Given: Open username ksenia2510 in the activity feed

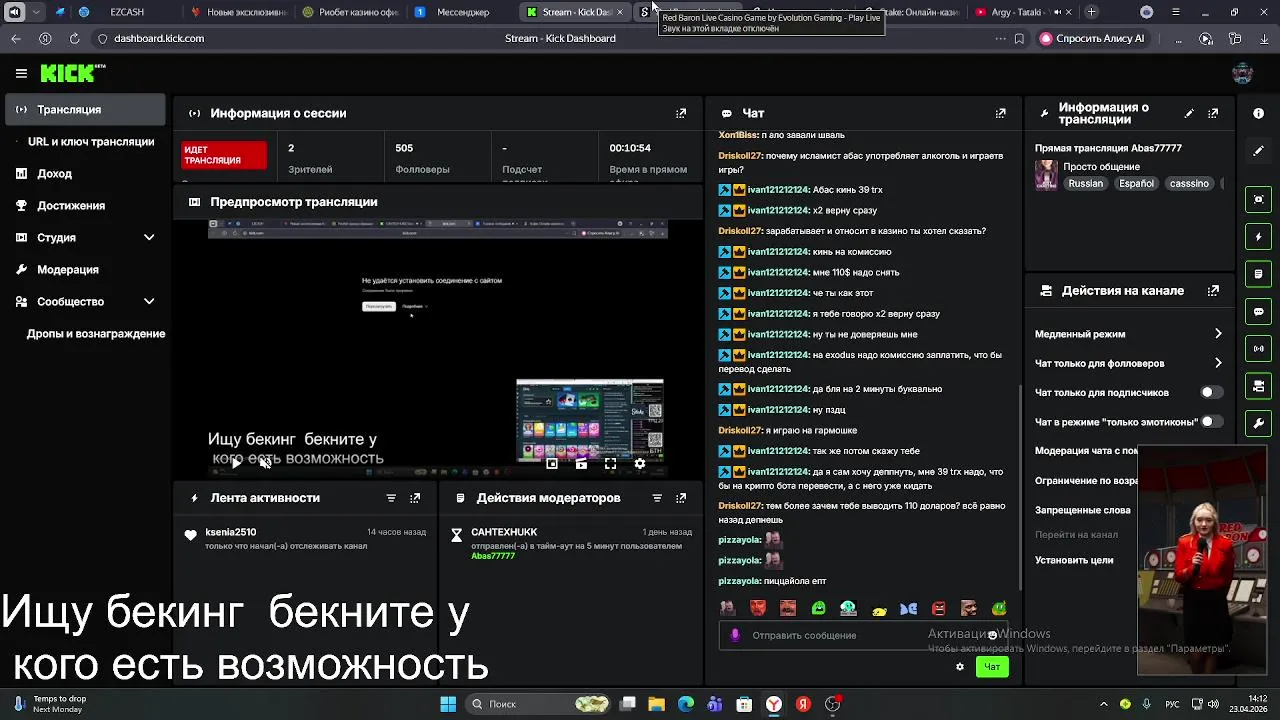Looking at the screenshot, I should coord(231,532).
